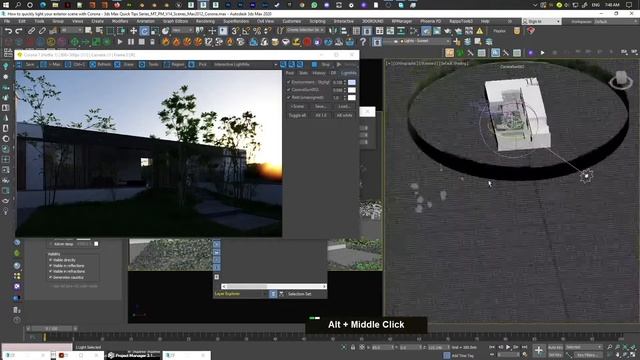
Task: Open the Sign In dropdown
Action: tap(542, 21)
